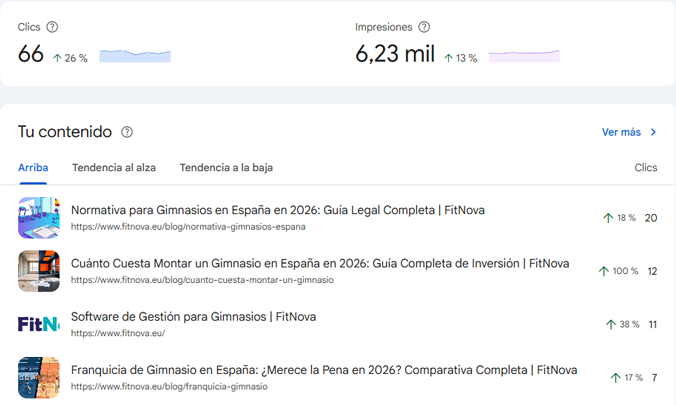Select the Arriba tab
676x406 pixels.
click(x=33, y=168)
